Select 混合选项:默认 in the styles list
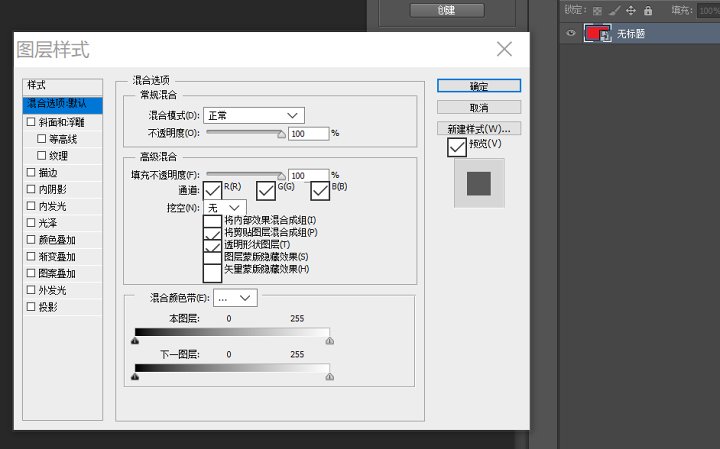Image resolution: width=720 pixels, height=449 pixels. pos(63,102)
